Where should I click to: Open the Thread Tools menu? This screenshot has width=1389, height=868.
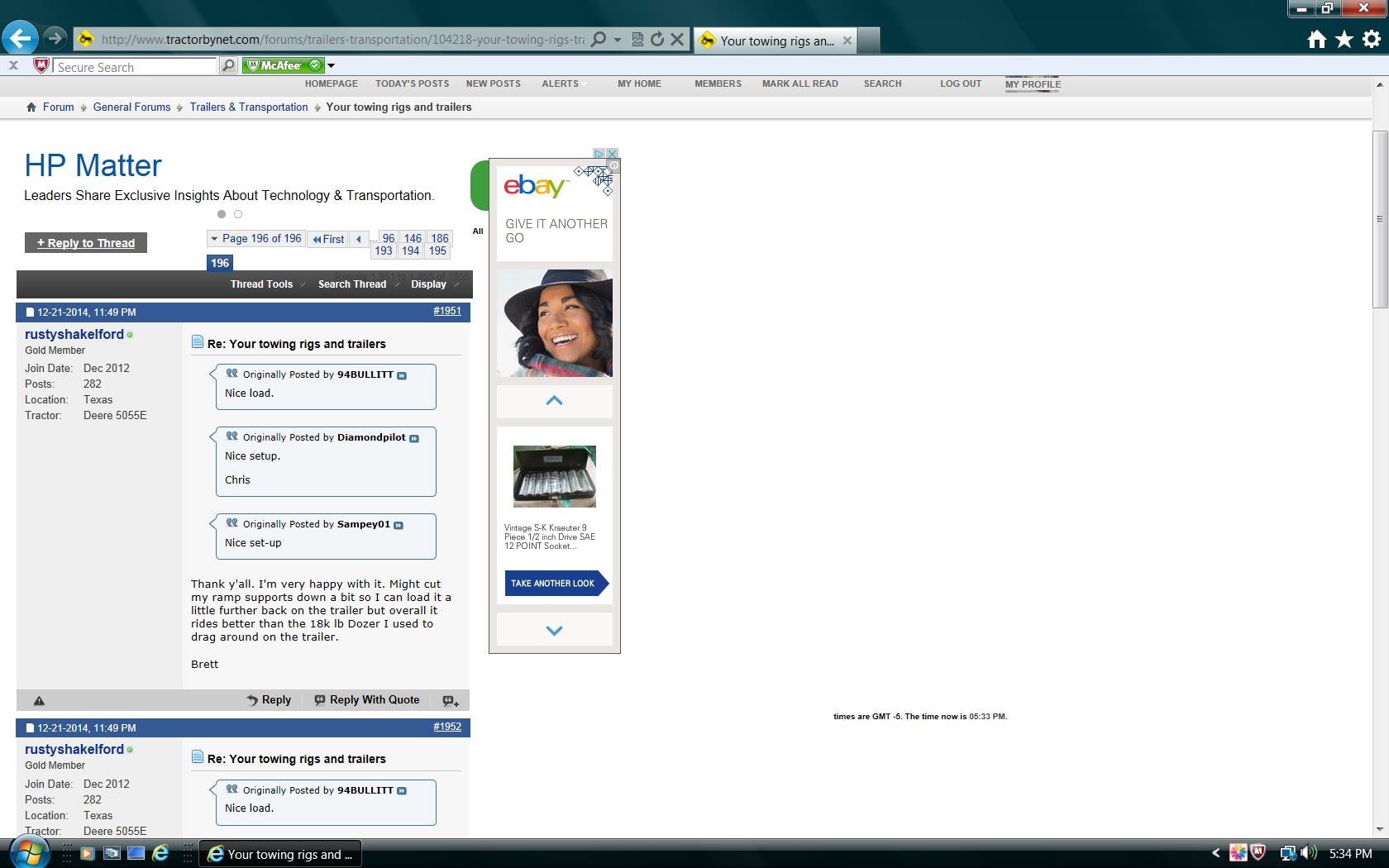[261, 284]
